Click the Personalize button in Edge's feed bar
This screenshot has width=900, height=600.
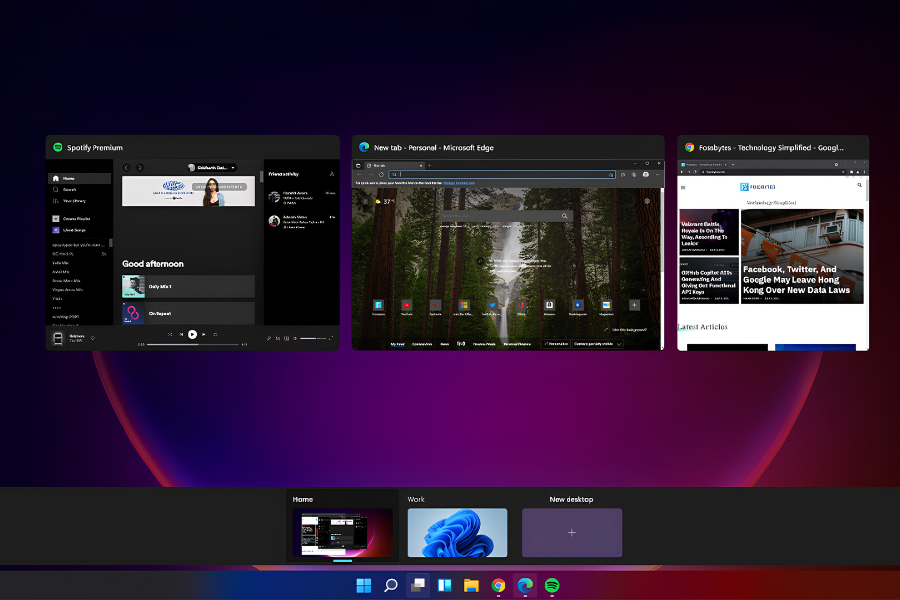556,344
